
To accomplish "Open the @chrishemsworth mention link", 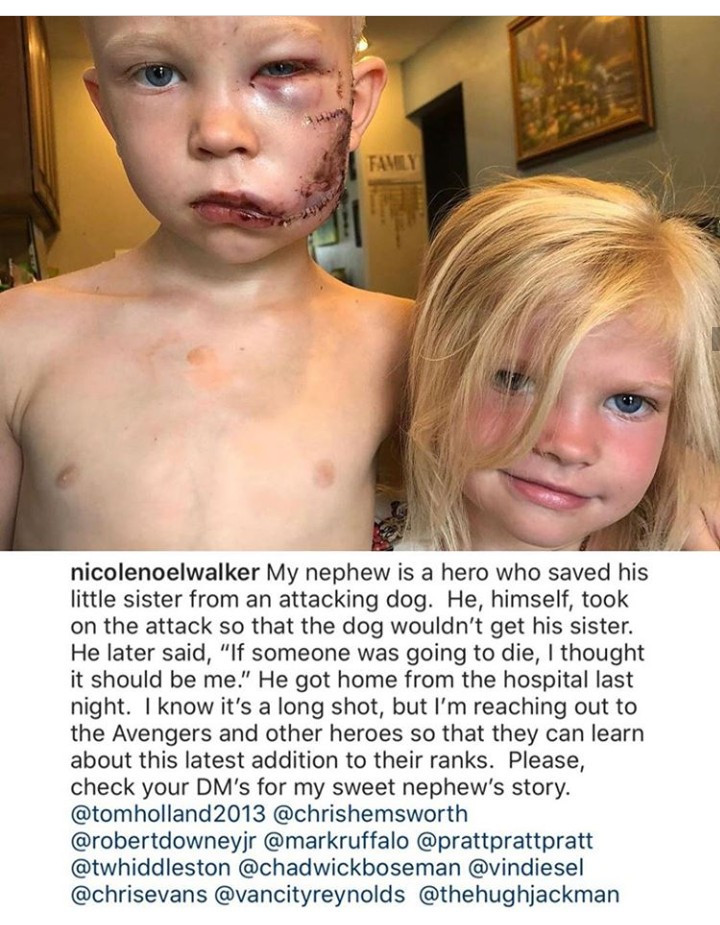I will (x=371, y=814).
